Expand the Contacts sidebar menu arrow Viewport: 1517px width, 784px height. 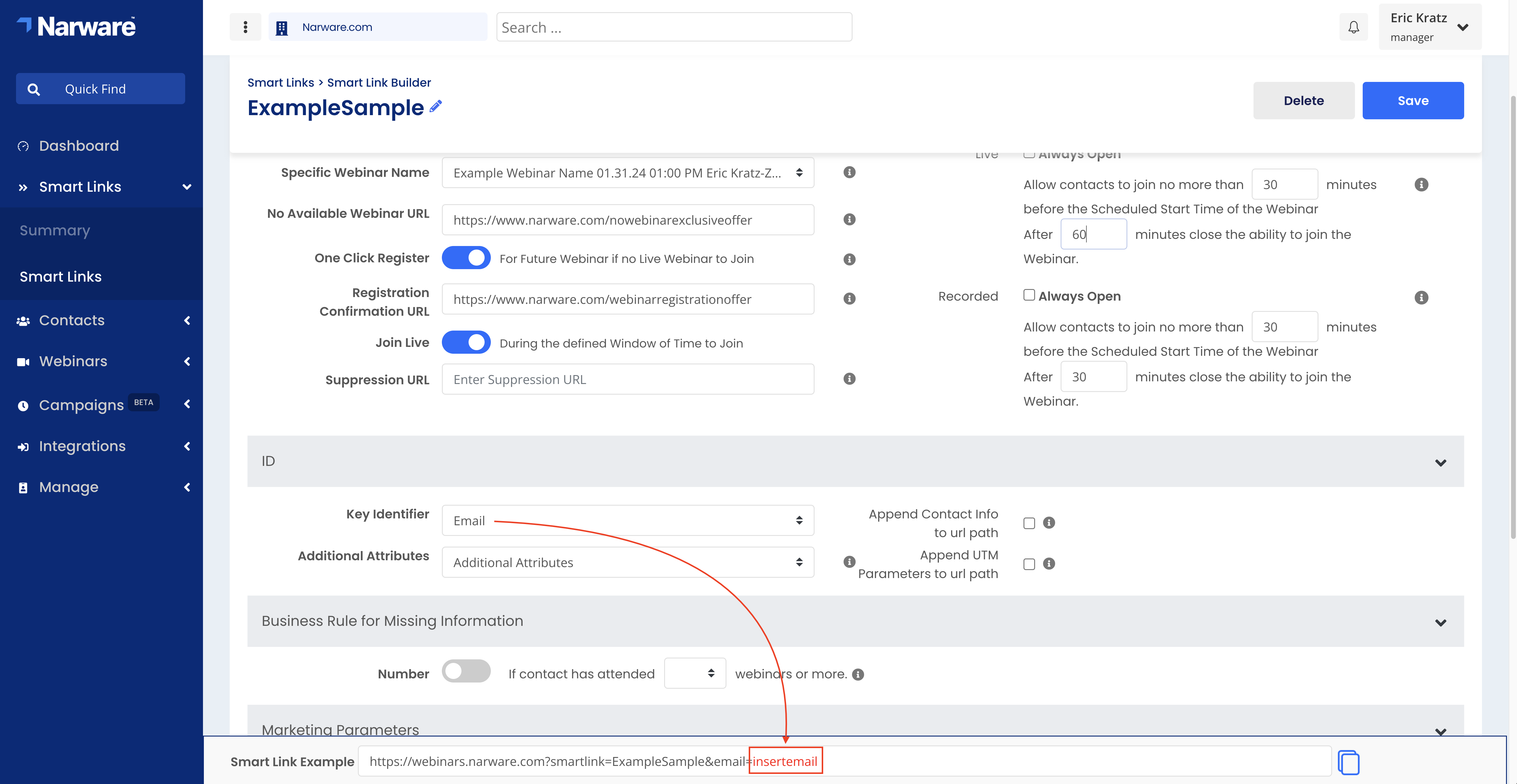[x=187, y=320]
